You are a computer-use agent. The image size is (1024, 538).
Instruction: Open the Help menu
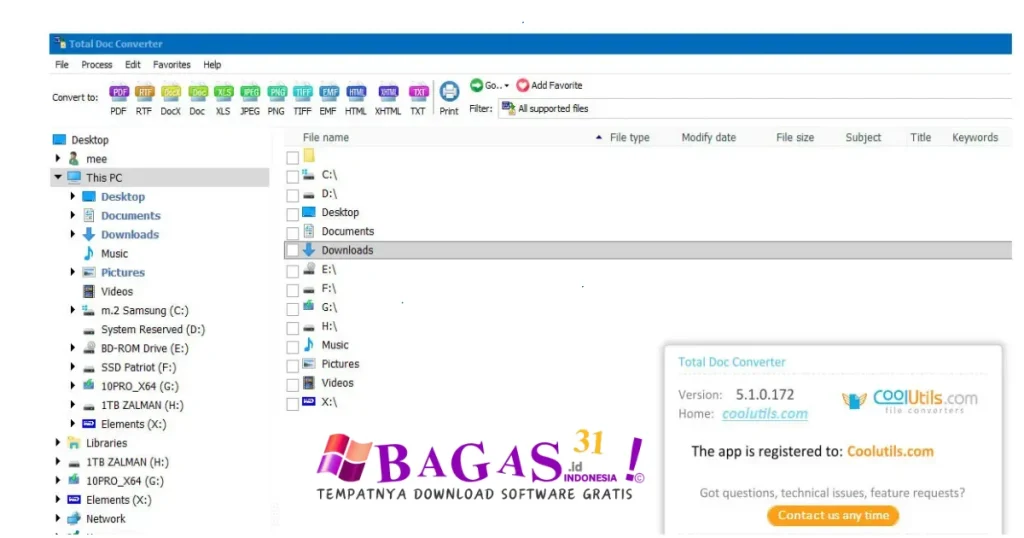click(x=212, y=65)
